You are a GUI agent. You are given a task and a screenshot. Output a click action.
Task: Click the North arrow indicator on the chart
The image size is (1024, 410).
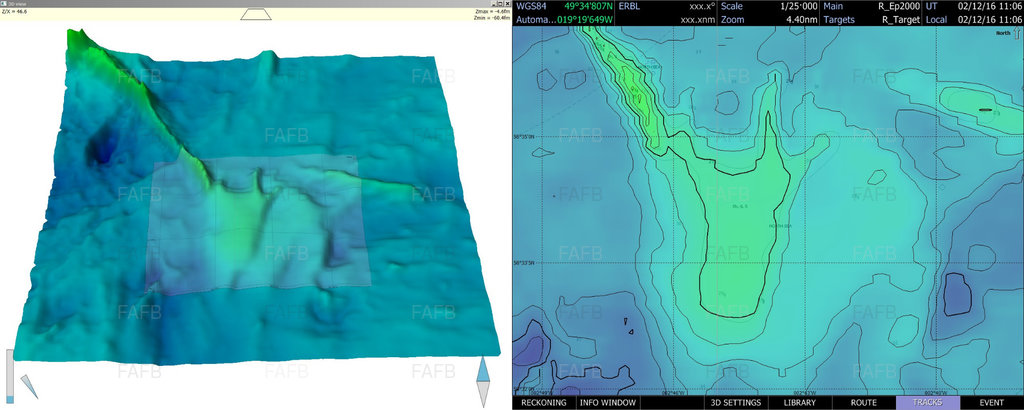tap(1004, 34)
